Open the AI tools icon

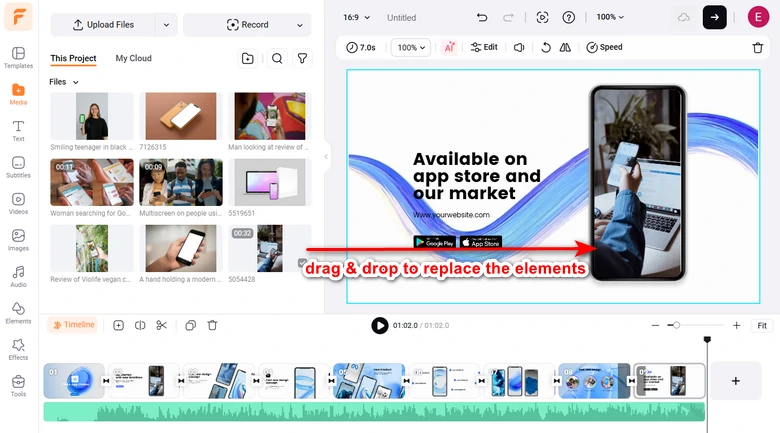click(449, 47)
